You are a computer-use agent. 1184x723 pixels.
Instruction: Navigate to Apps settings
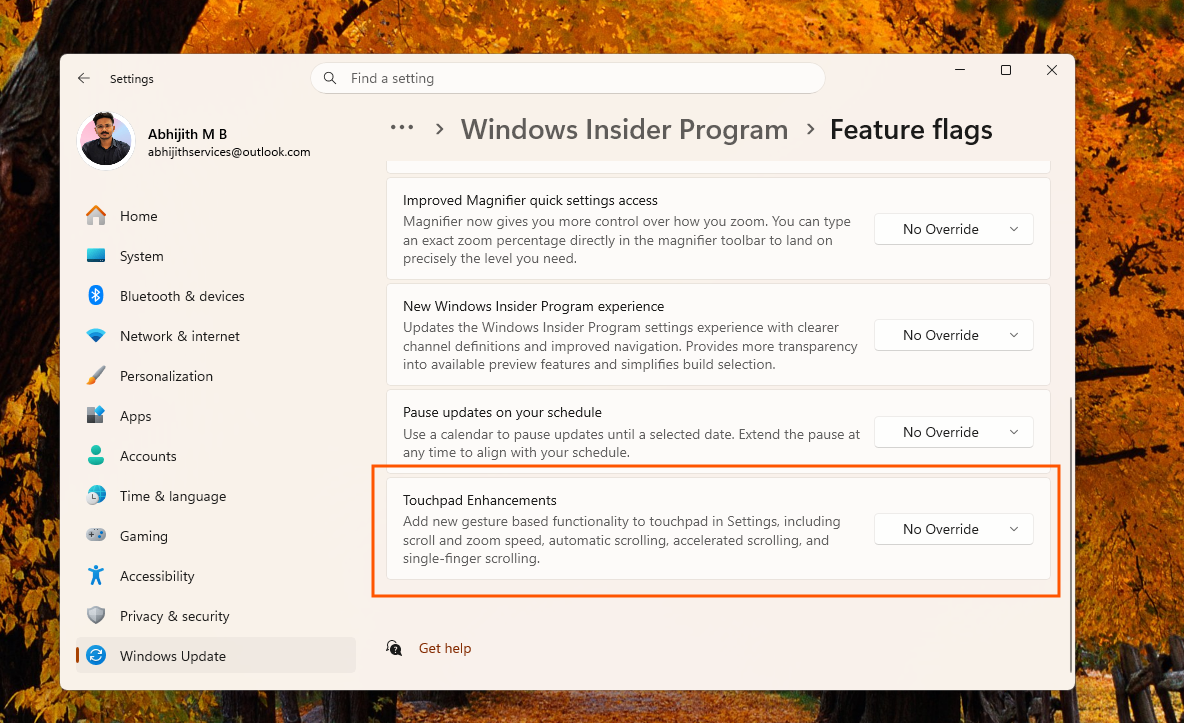[x=215, y=416]
